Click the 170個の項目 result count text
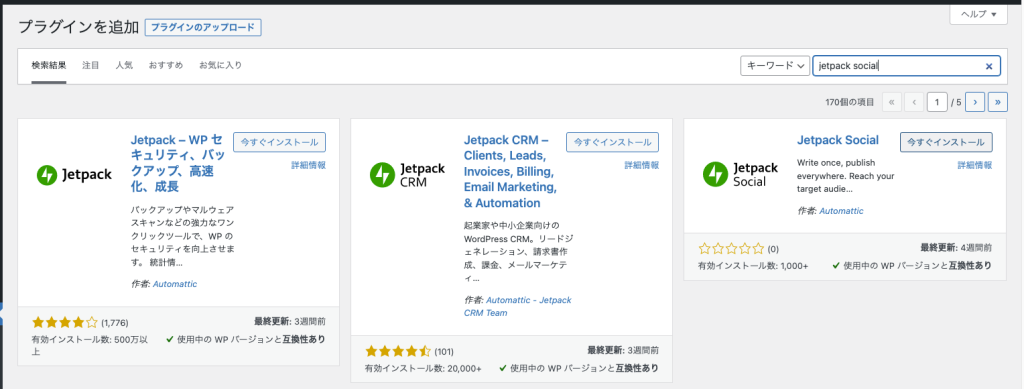Viewport: 1024px width, 389px height. pos(850,102)
